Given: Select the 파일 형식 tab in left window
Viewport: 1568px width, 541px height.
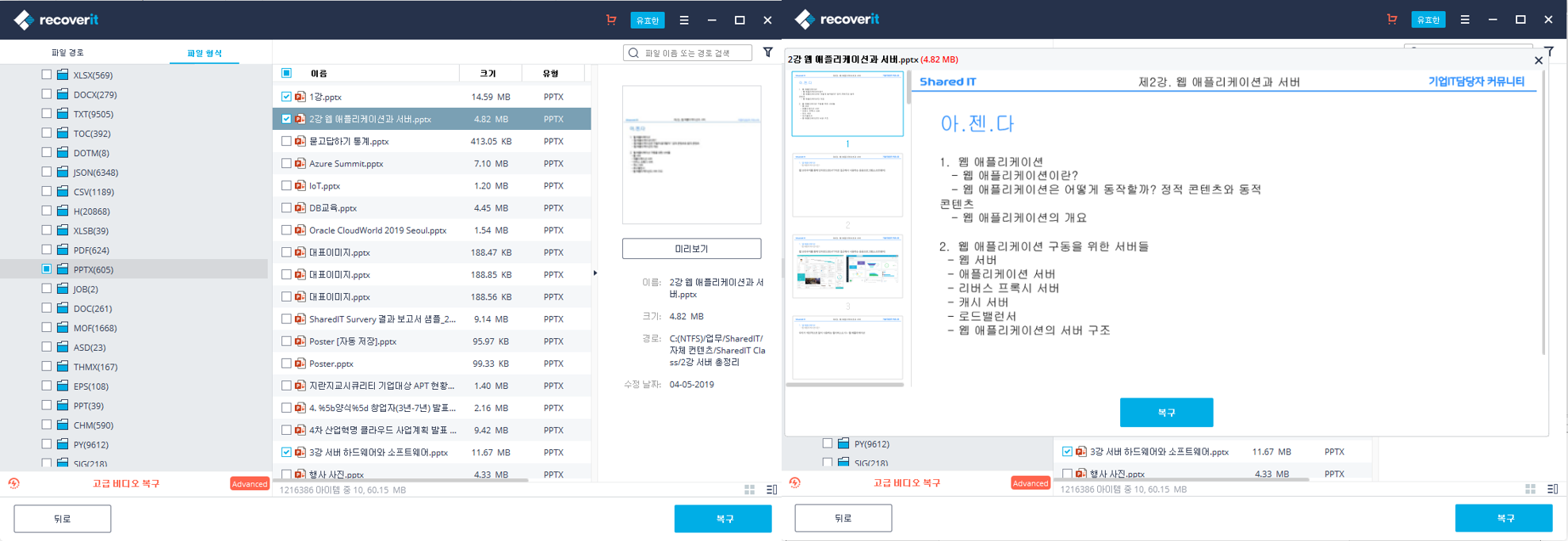Looking at the screenshot, I should (204, 53).
